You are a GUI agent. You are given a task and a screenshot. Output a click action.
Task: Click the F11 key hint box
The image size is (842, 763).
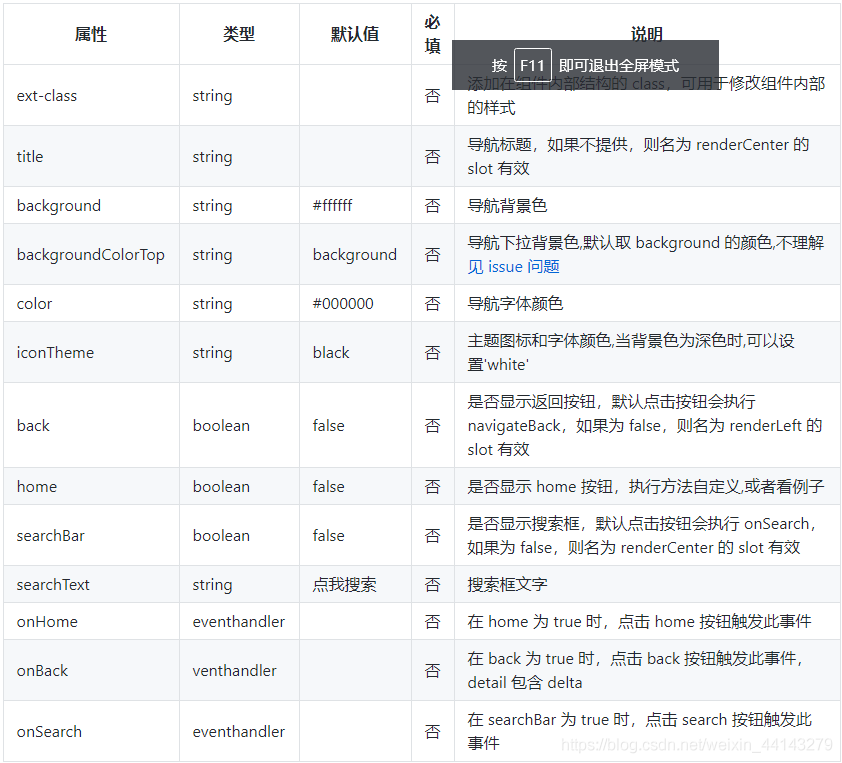[x=533, y=65]
